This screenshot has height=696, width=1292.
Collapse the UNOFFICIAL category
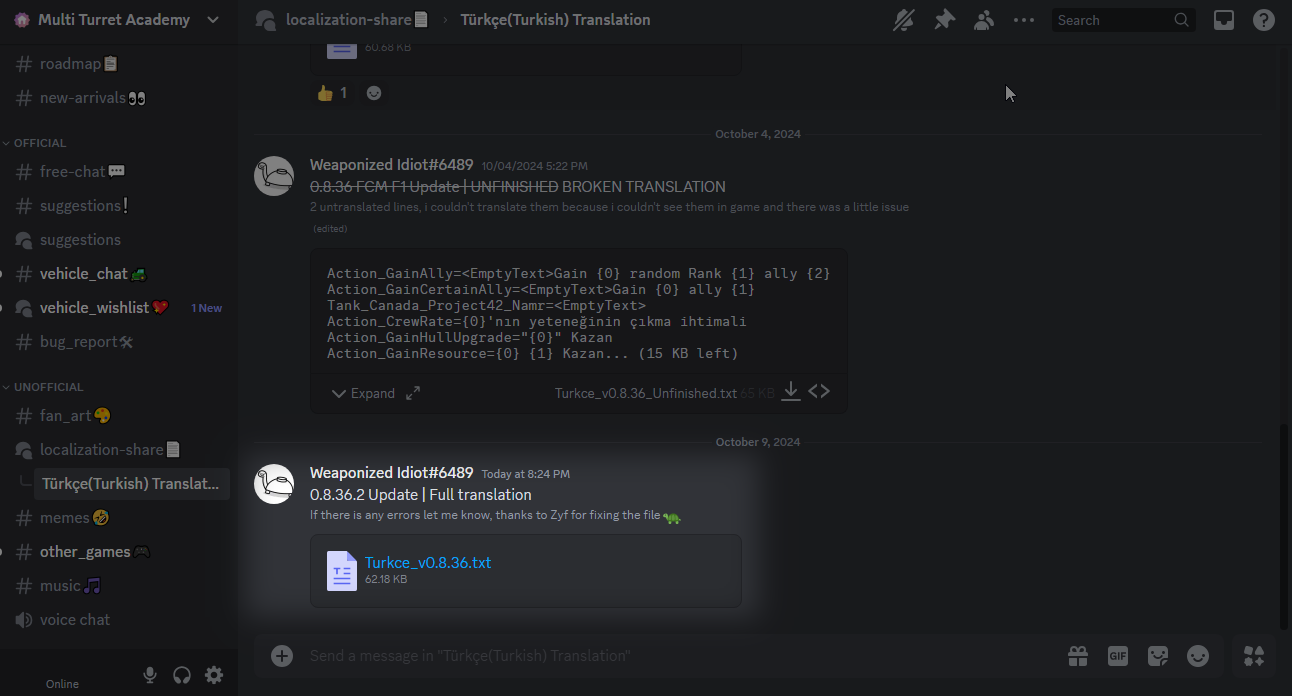coord(48,387)
